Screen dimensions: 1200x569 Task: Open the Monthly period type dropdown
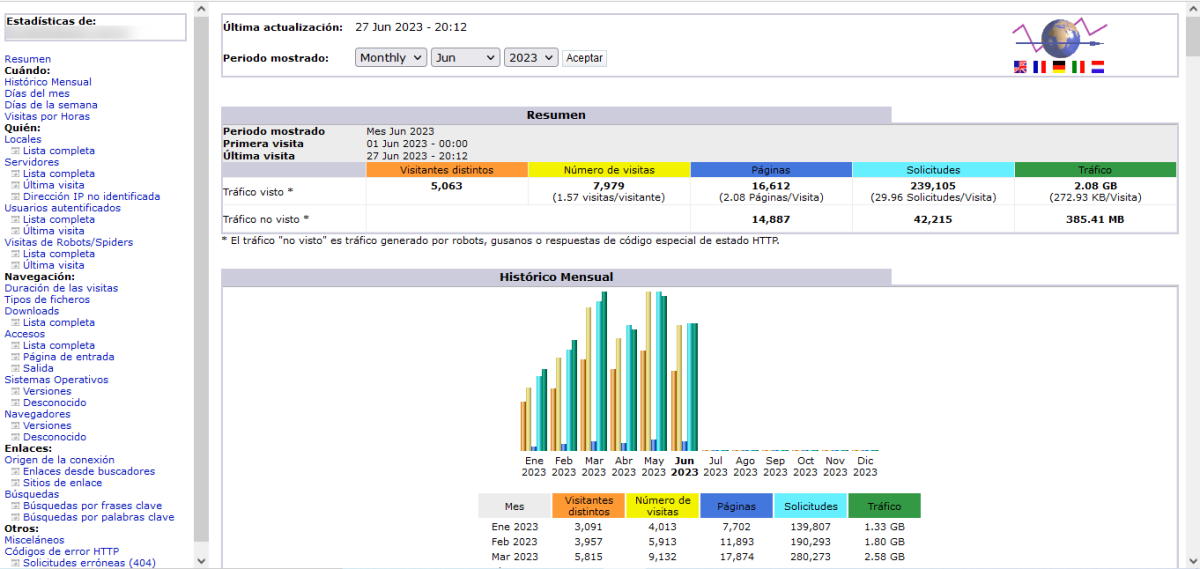point(390,58)
